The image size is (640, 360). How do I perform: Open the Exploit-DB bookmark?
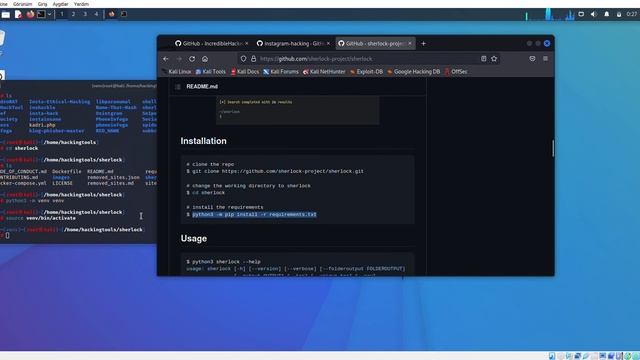(x=367, y=71)
